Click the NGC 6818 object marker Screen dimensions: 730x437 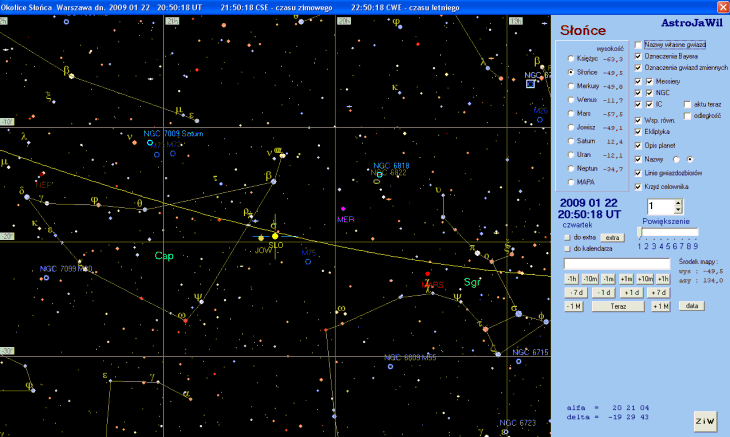point(379,175)
